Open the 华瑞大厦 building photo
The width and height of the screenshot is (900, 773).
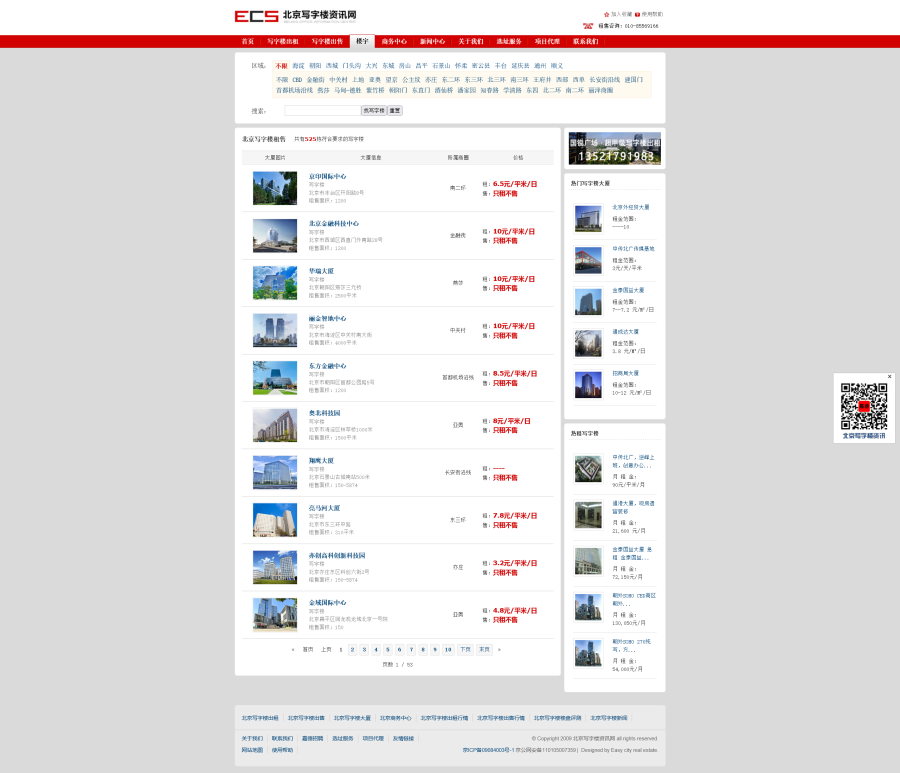pos(274,283)
